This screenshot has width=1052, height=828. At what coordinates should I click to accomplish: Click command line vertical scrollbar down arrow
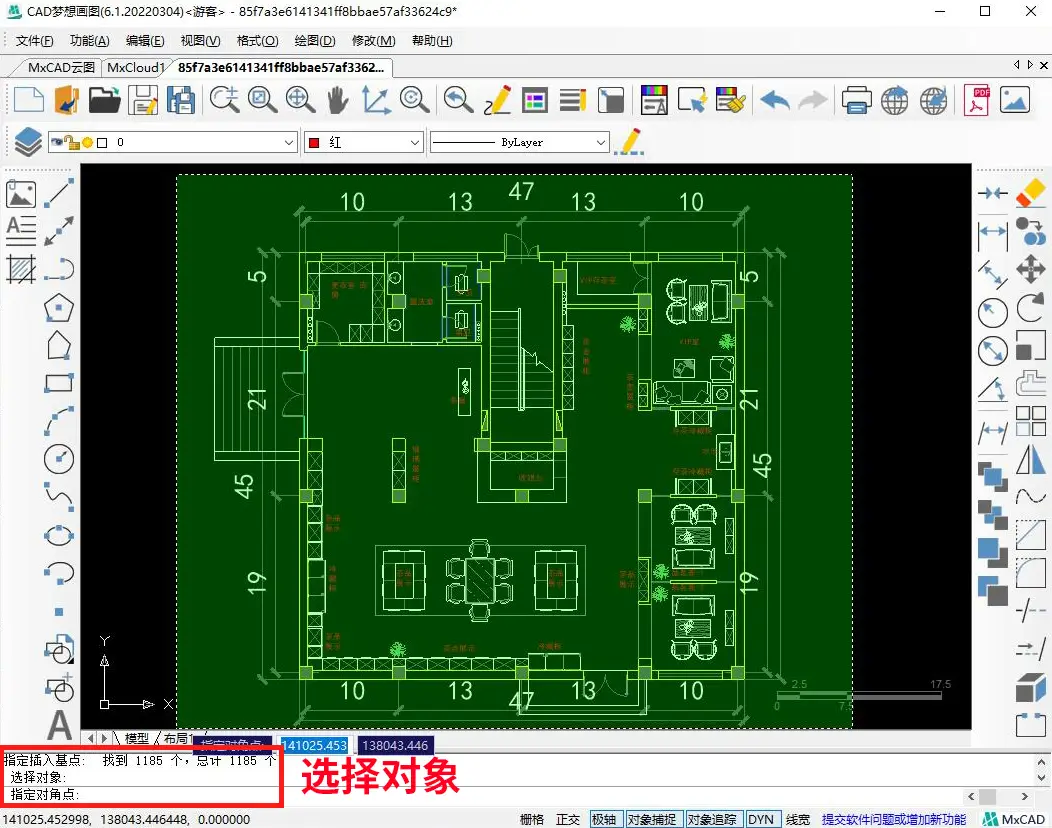click(x=1041, y=778)
